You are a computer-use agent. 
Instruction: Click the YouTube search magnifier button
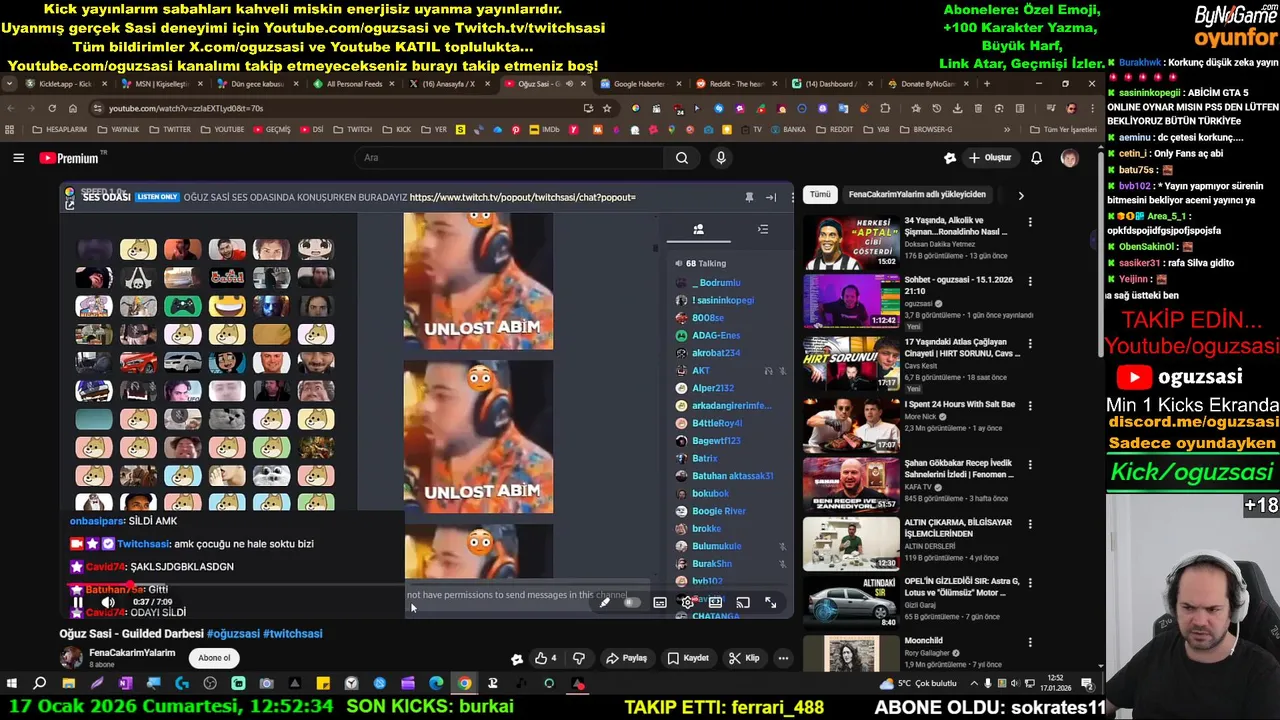coord(682,158)
